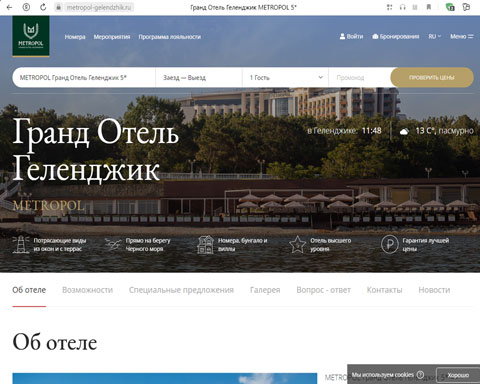480x384 pixels.
Task: Open the hamburger icon beside Меню
Action: click(471, 36)
